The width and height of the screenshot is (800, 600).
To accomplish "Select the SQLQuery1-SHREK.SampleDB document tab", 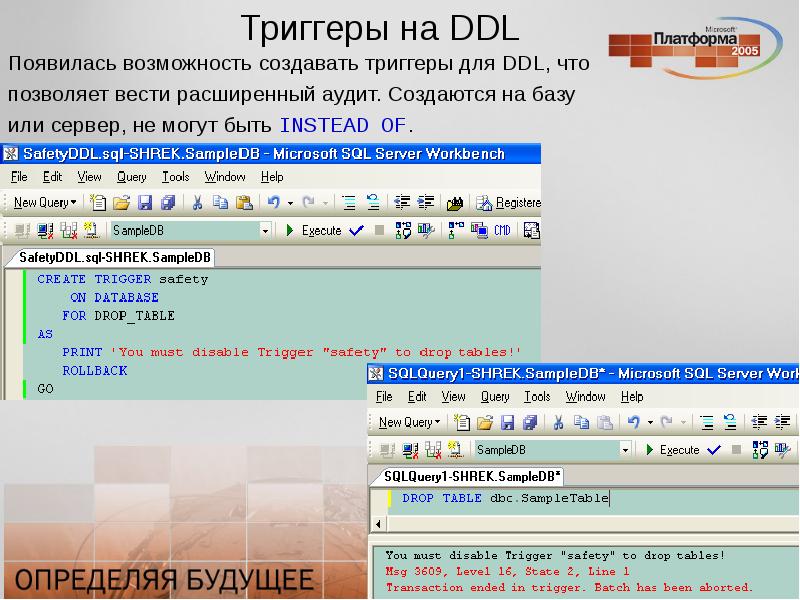I will pos(471,477).
